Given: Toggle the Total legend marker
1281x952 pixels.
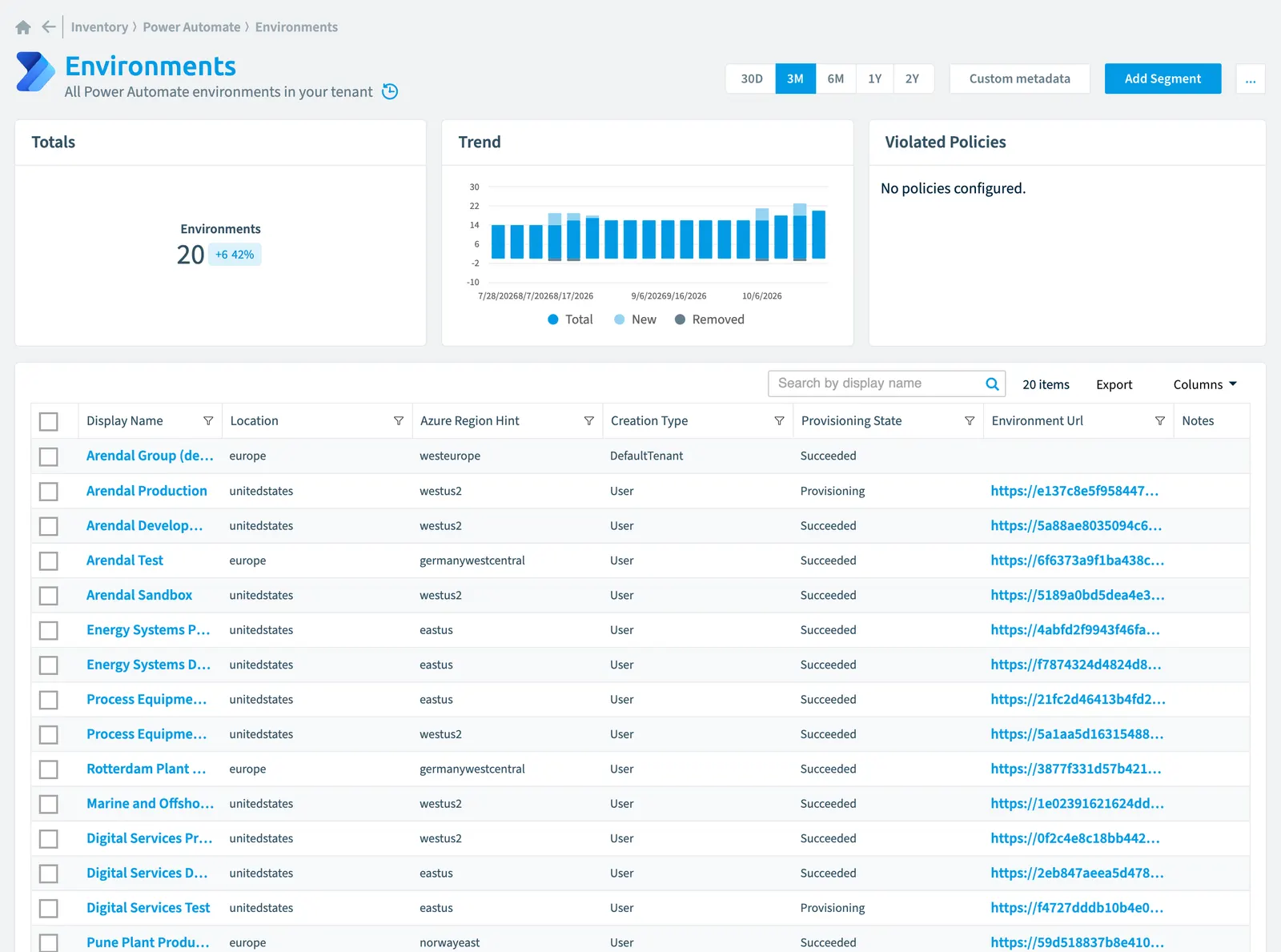Looking at the screenshot, I should (x=552, y=319).
